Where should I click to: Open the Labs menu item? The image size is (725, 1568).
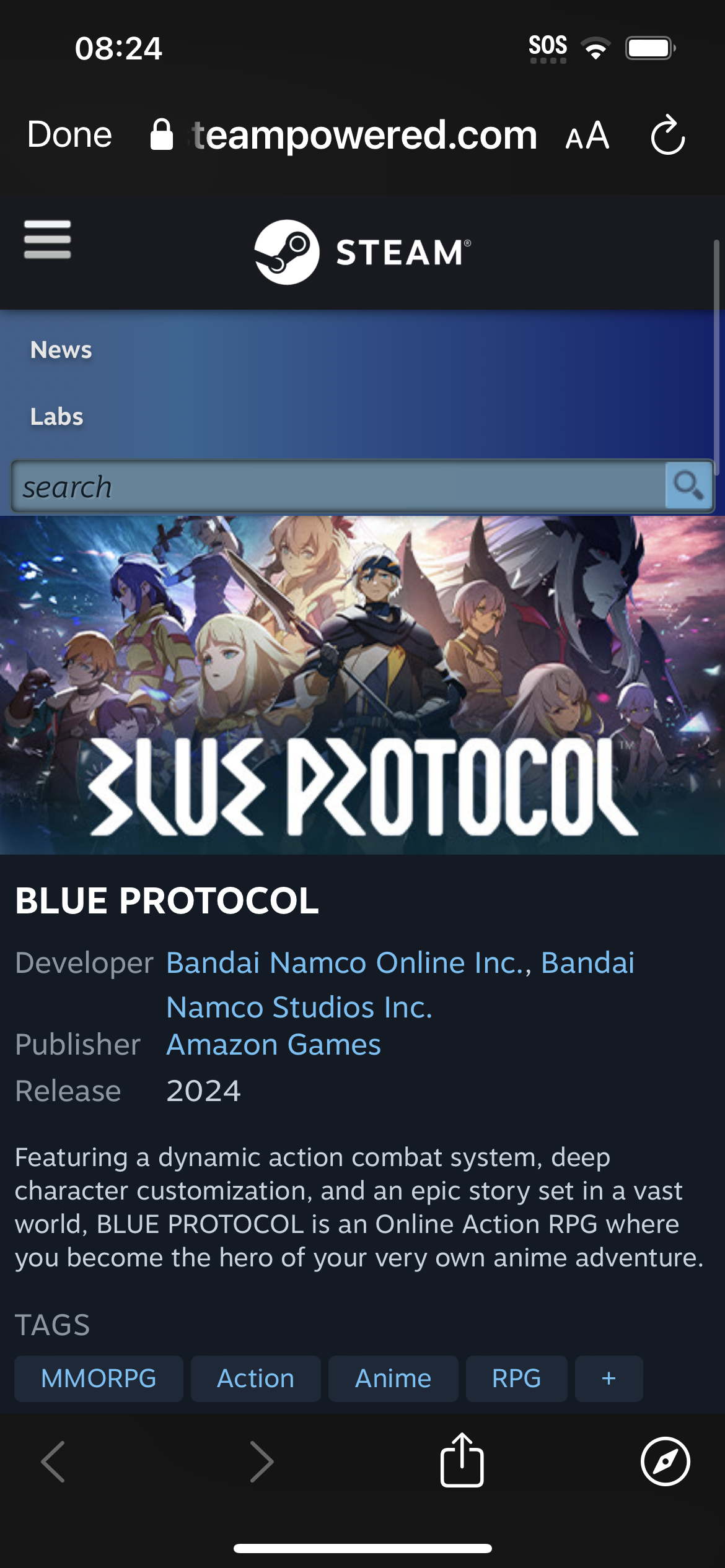[57, 417]
